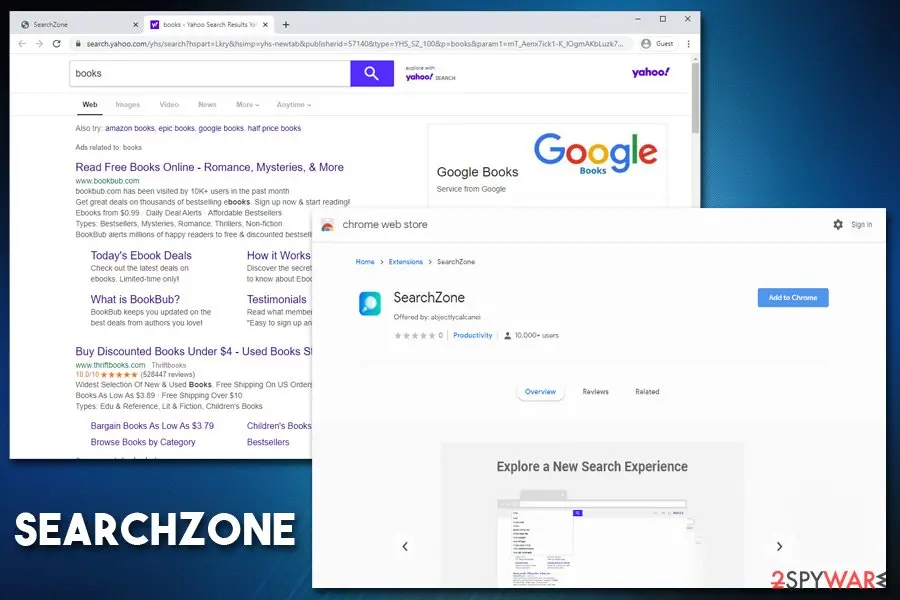900x600 pixels.
Task: Open the Related tab of SearchZone
Action: [x=647, y=392]
